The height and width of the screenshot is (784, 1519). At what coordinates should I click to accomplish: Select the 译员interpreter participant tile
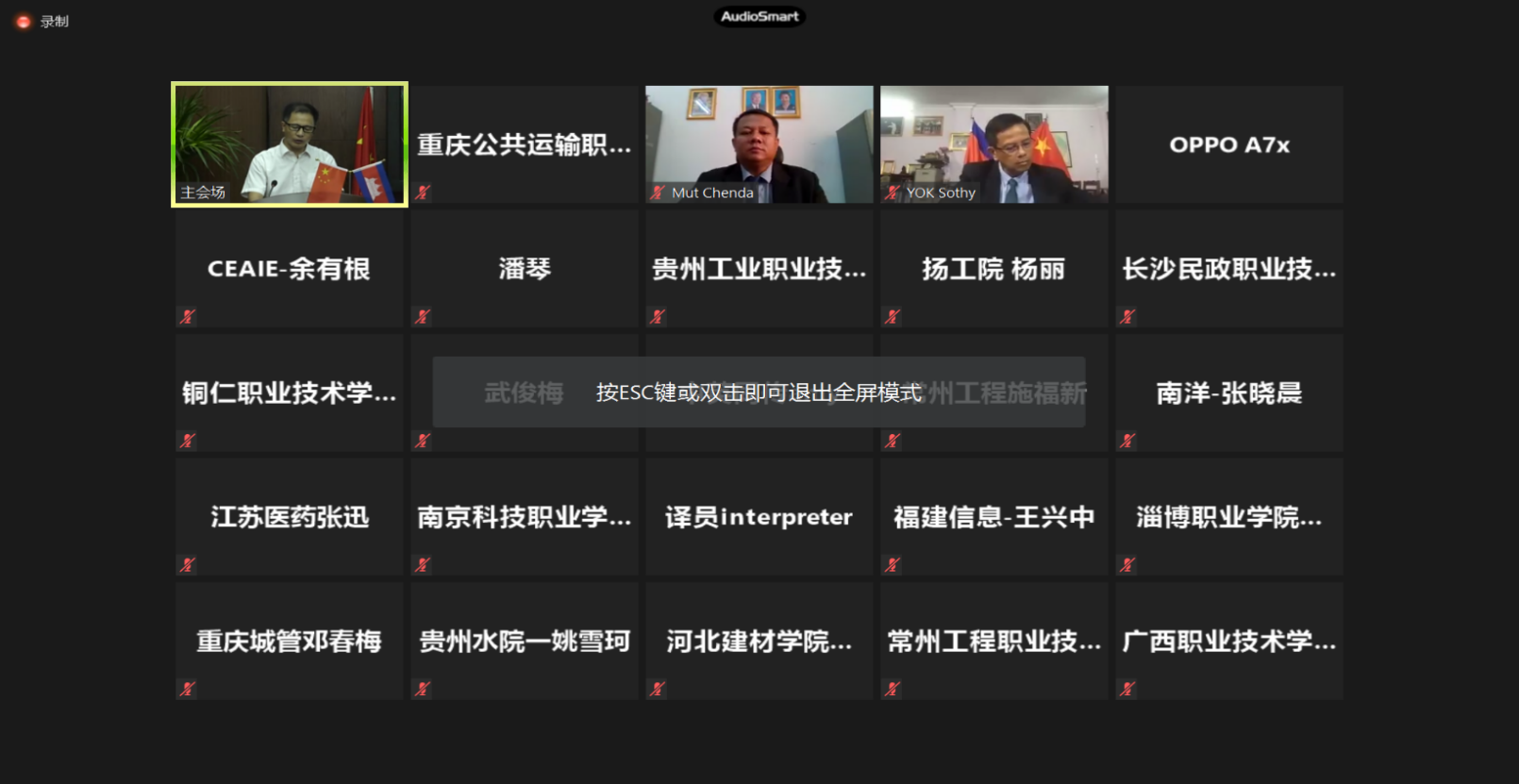[x=759, y=517]
